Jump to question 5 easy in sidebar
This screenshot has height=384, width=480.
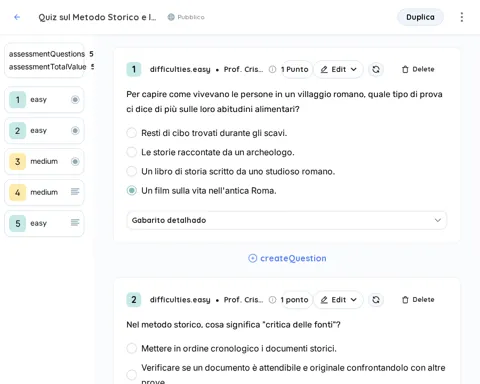pyautogui.click(x=44, y=223)
